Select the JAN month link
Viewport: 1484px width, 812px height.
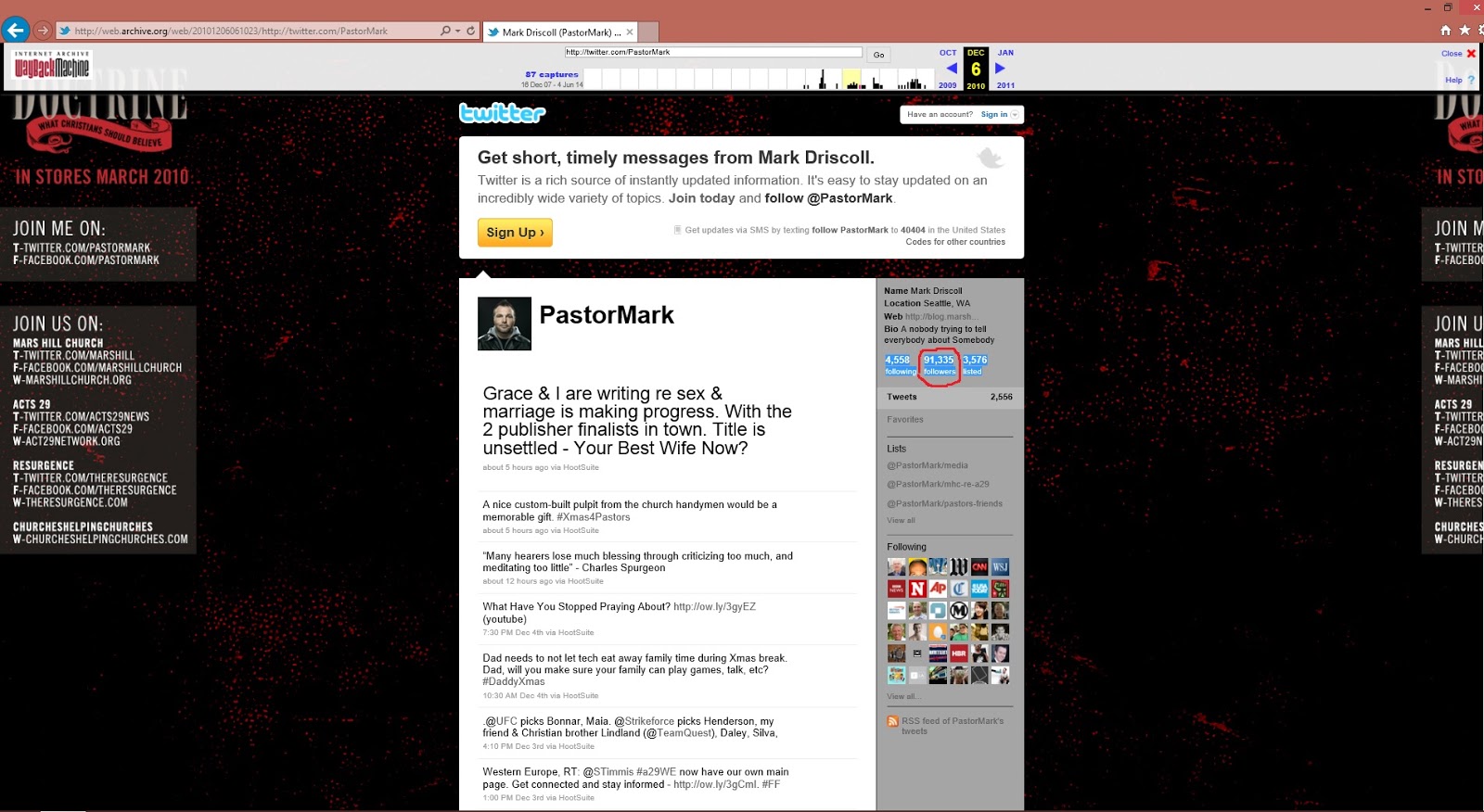click(1005, 53)
